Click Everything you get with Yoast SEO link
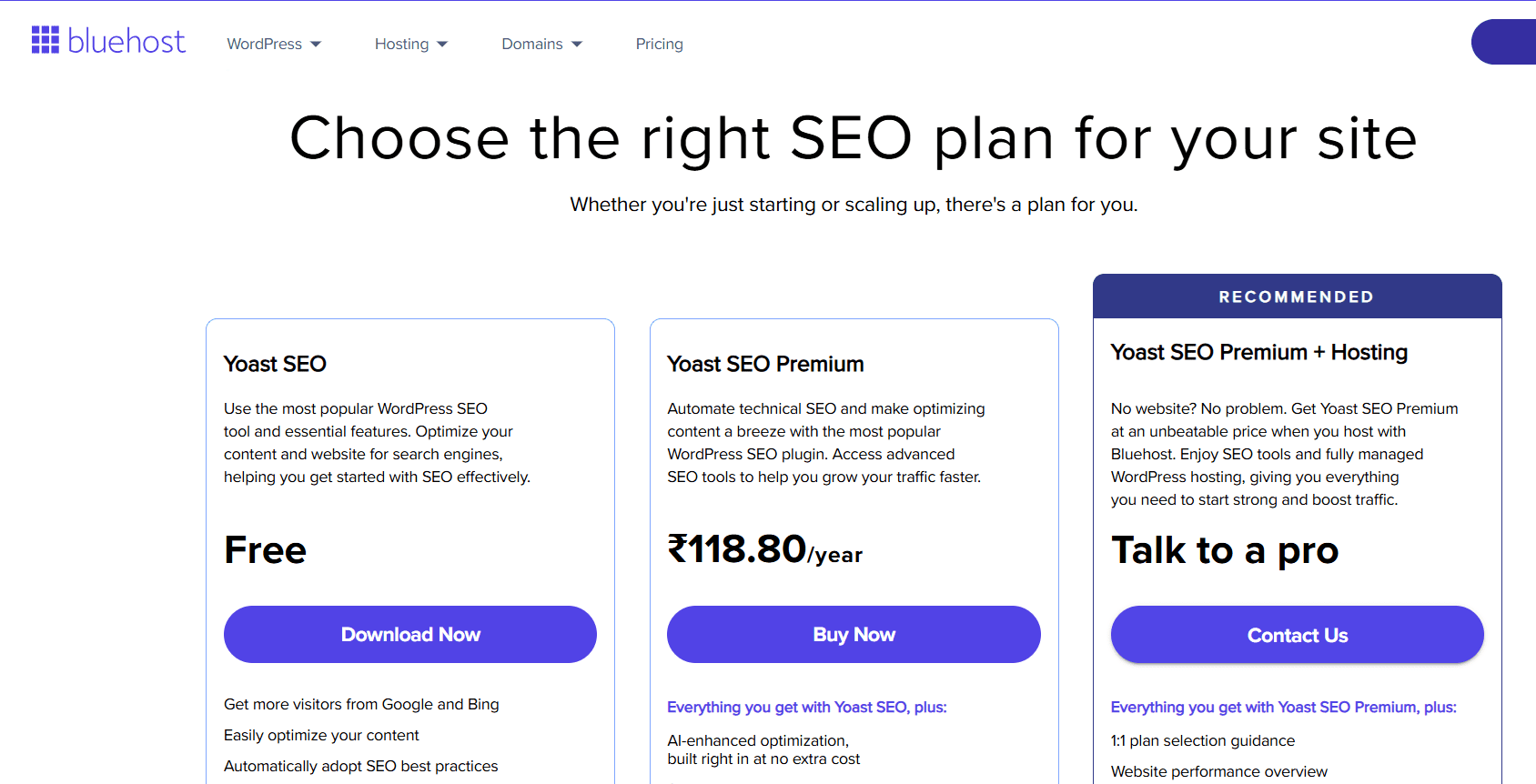Viewport: 1536px width, 784px height. point(807,707)
